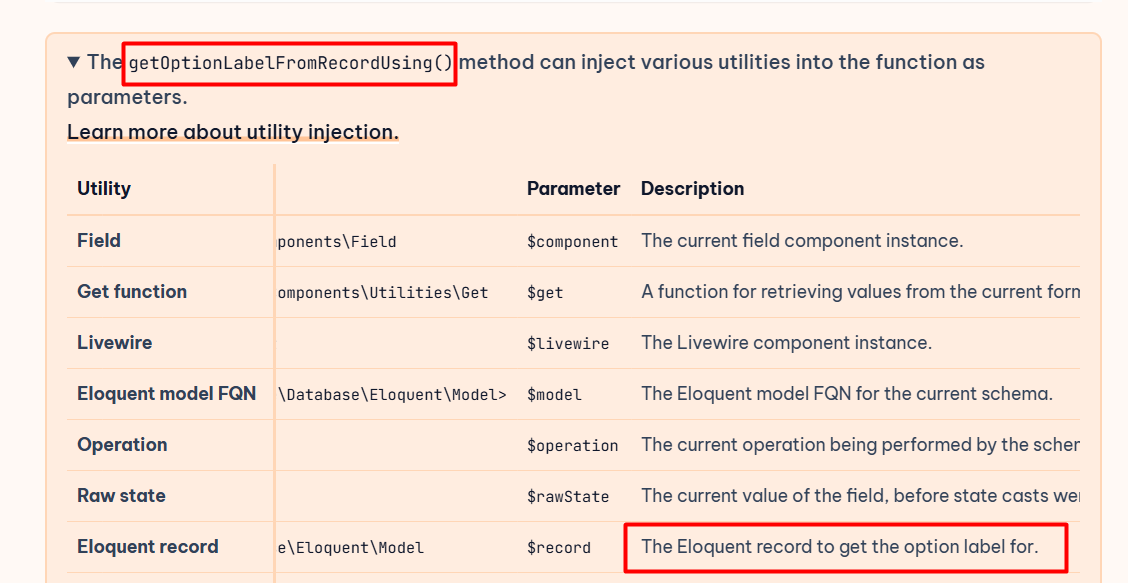Click the 'Eloquent record to get the option label for' description

pos(840,547)
